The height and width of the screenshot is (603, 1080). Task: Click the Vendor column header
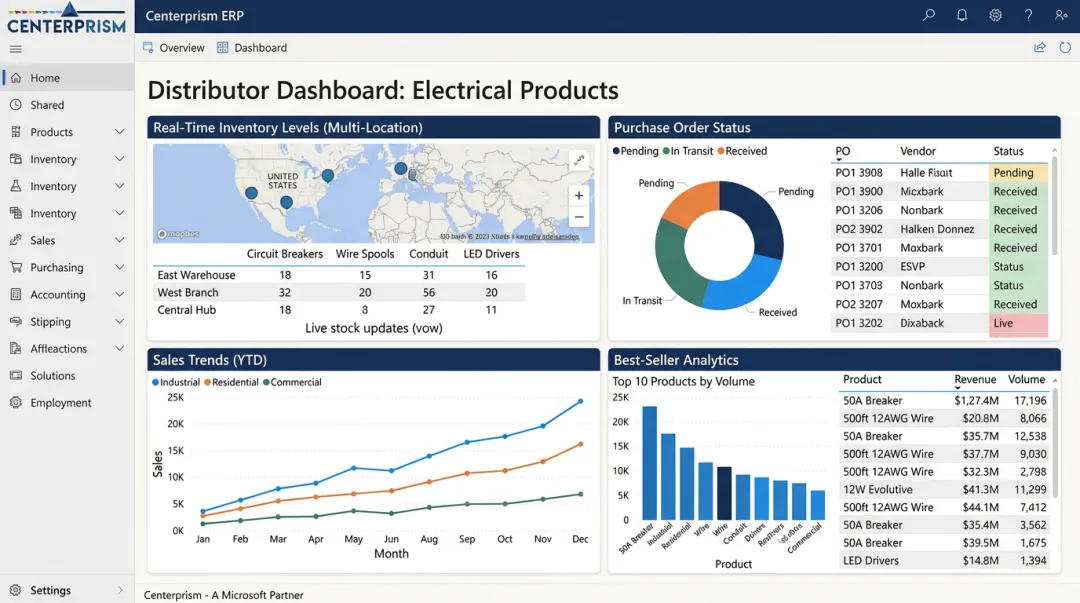(917, 151)
